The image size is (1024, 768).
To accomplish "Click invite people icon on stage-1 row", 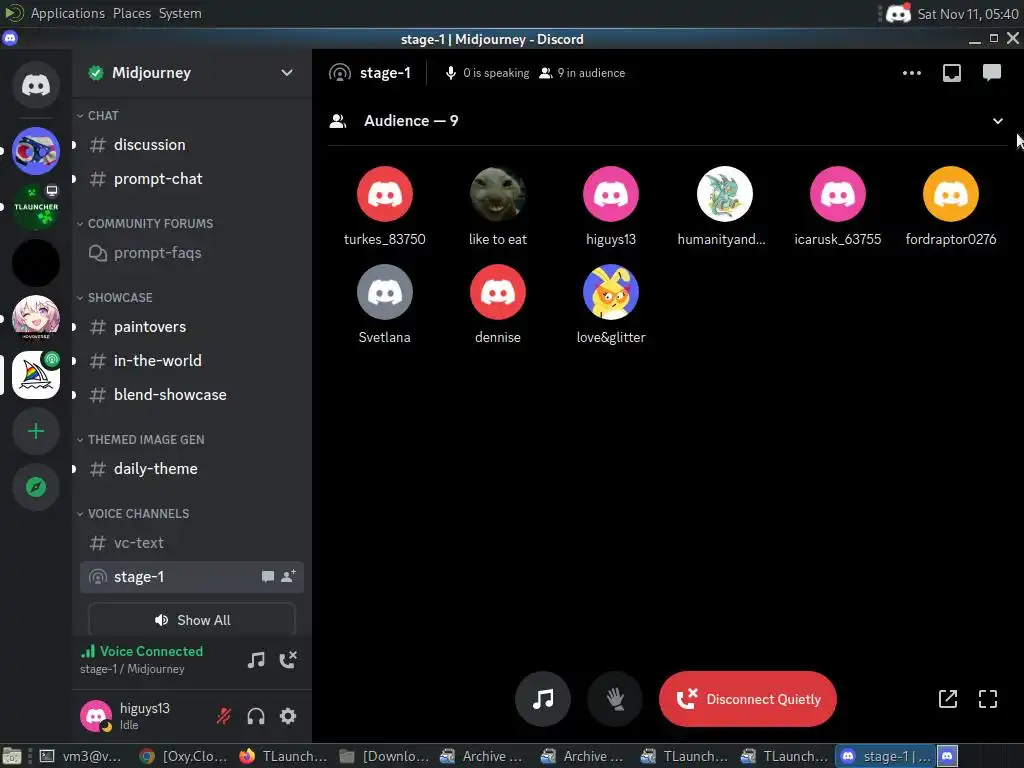I will pos(288,576).
